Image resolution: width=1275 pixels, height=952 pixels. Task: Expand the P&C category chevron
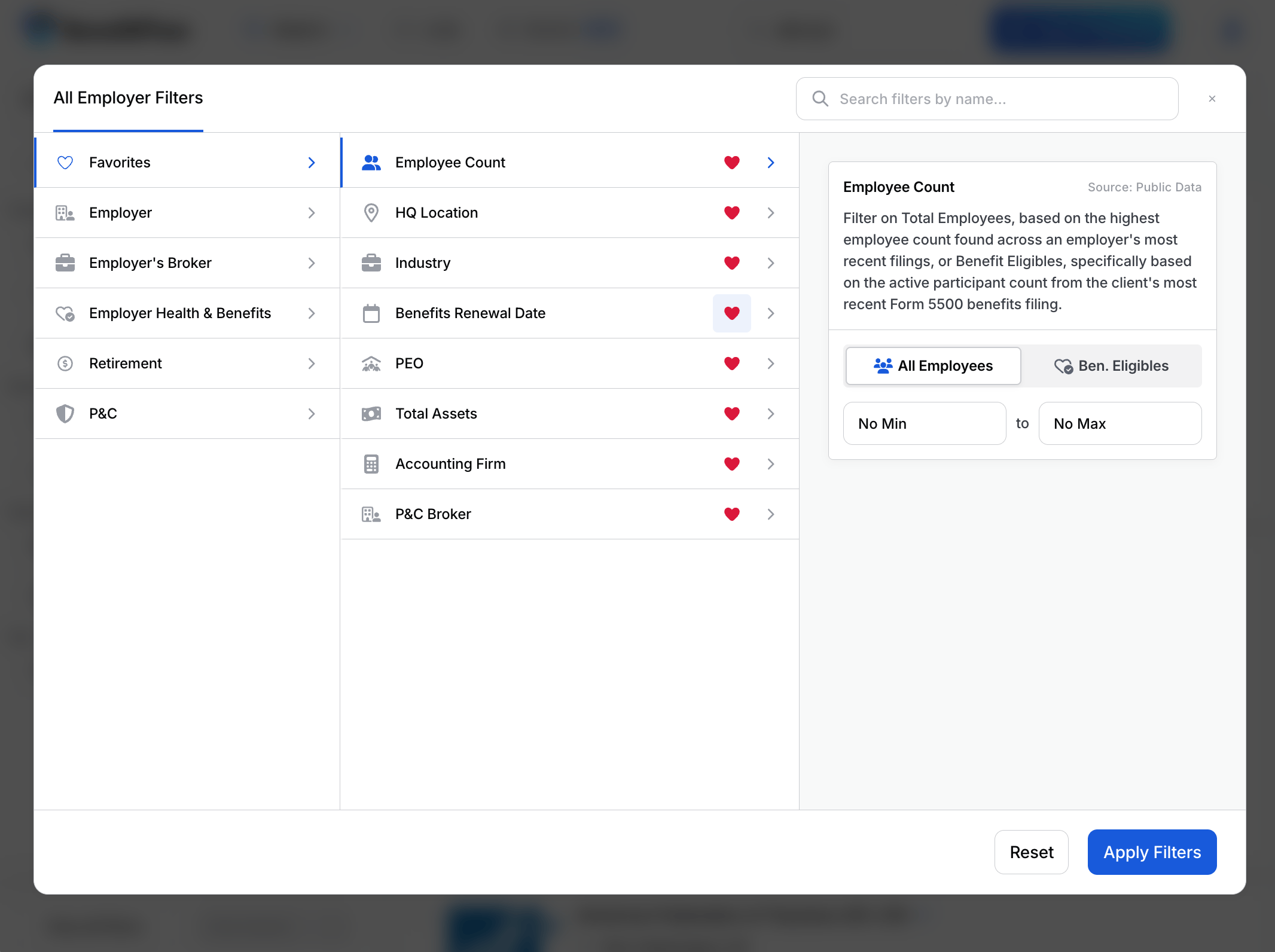pyautogui.click(x=312, y=414)
